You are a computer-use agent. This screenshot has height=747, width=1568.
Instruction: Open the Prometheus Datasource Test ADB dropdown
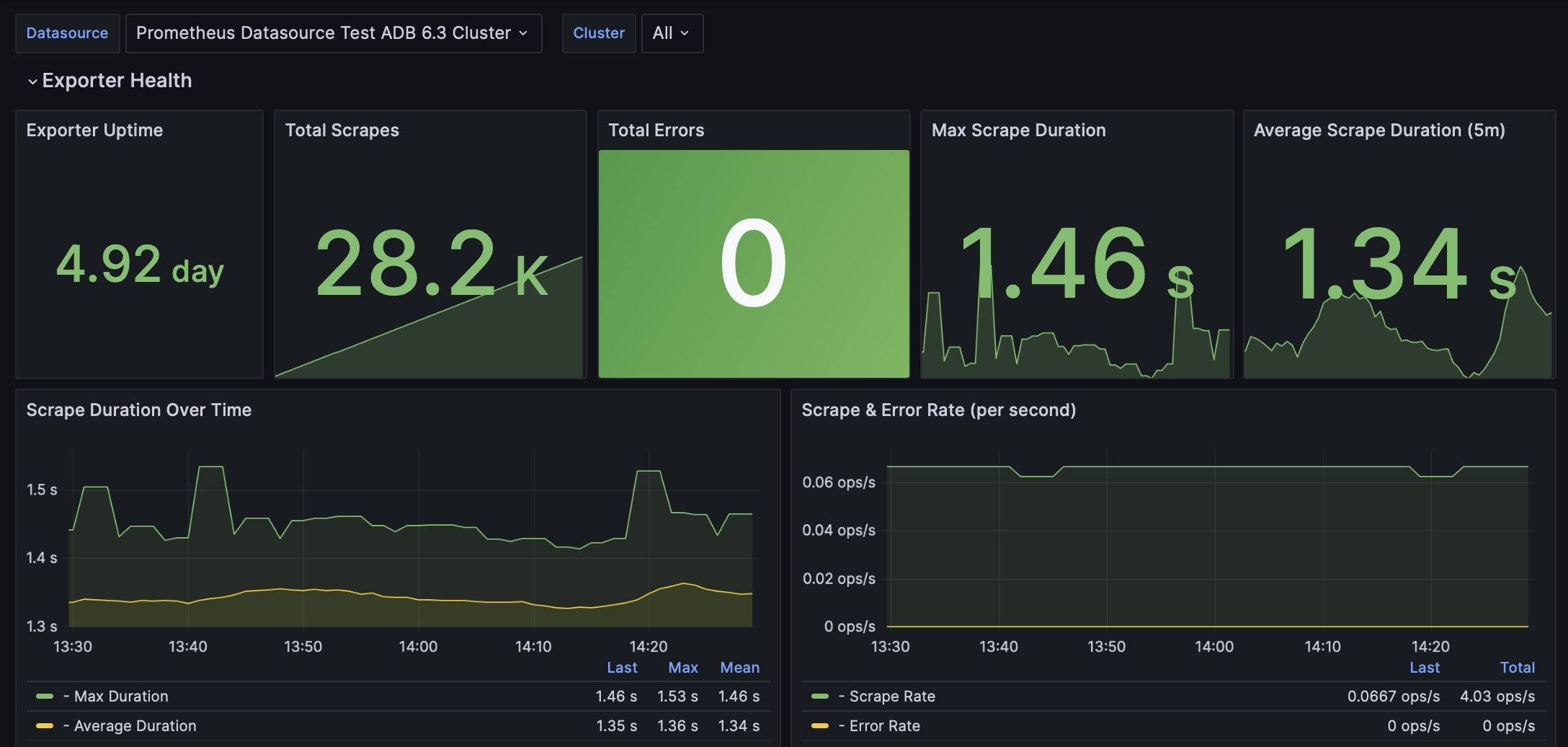[333, 33]
